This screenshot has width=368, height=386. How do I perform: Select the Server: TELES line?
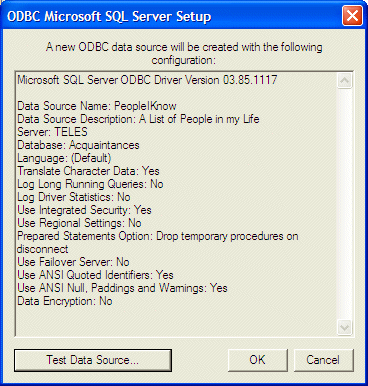(52, 132)
